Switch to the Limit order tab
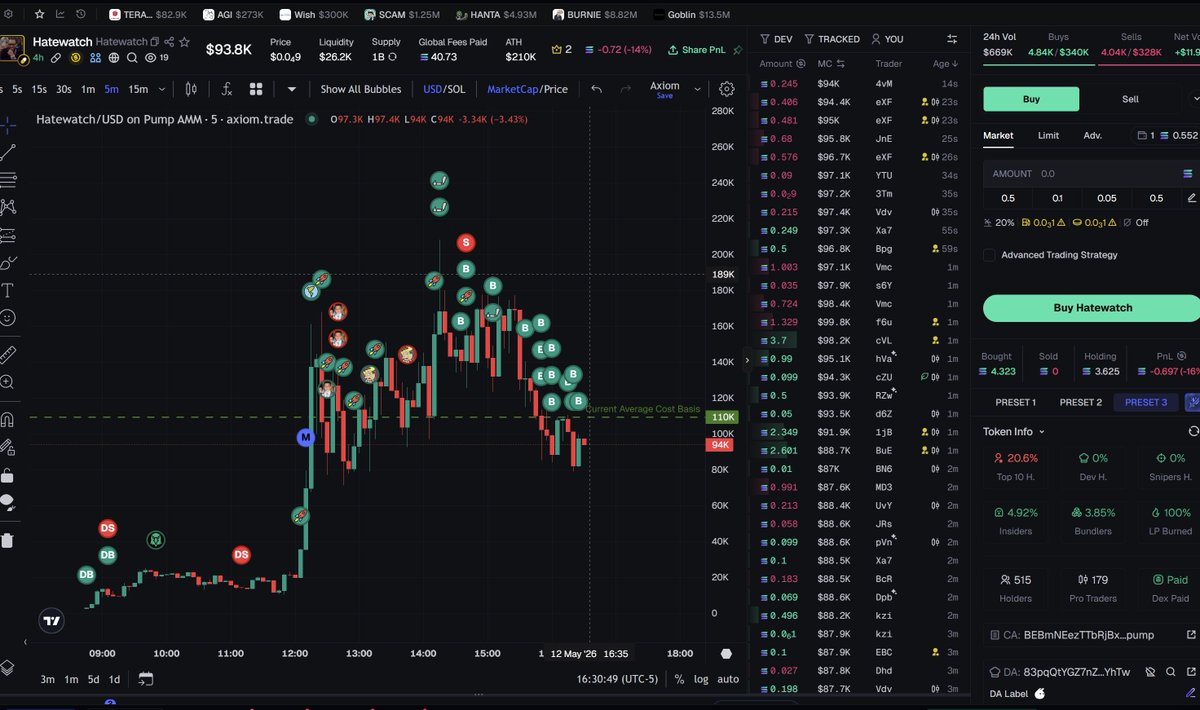Image resolution: width=1200 pixels, height=710 pixels. 1048,135
